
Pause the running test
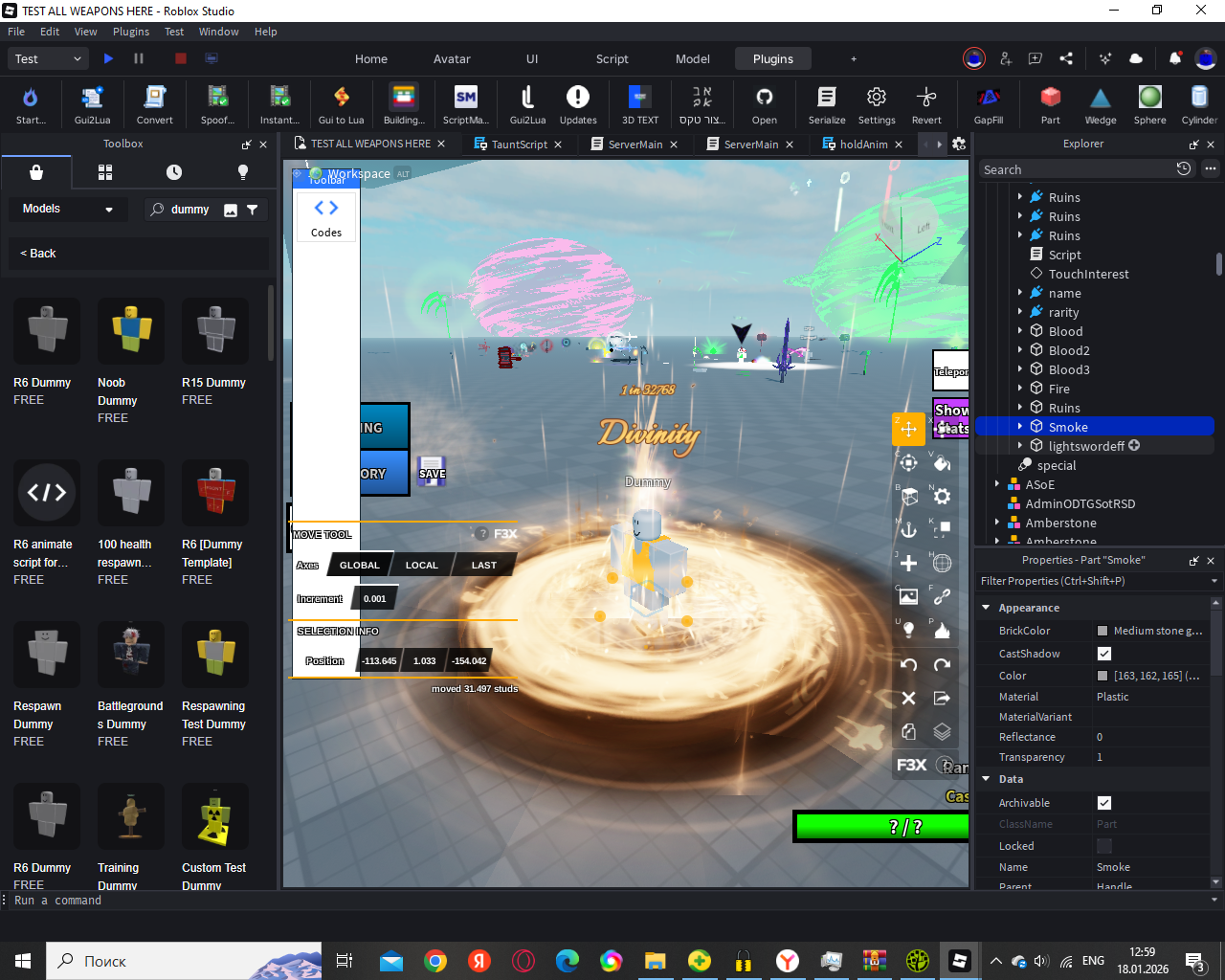(139, 58)
